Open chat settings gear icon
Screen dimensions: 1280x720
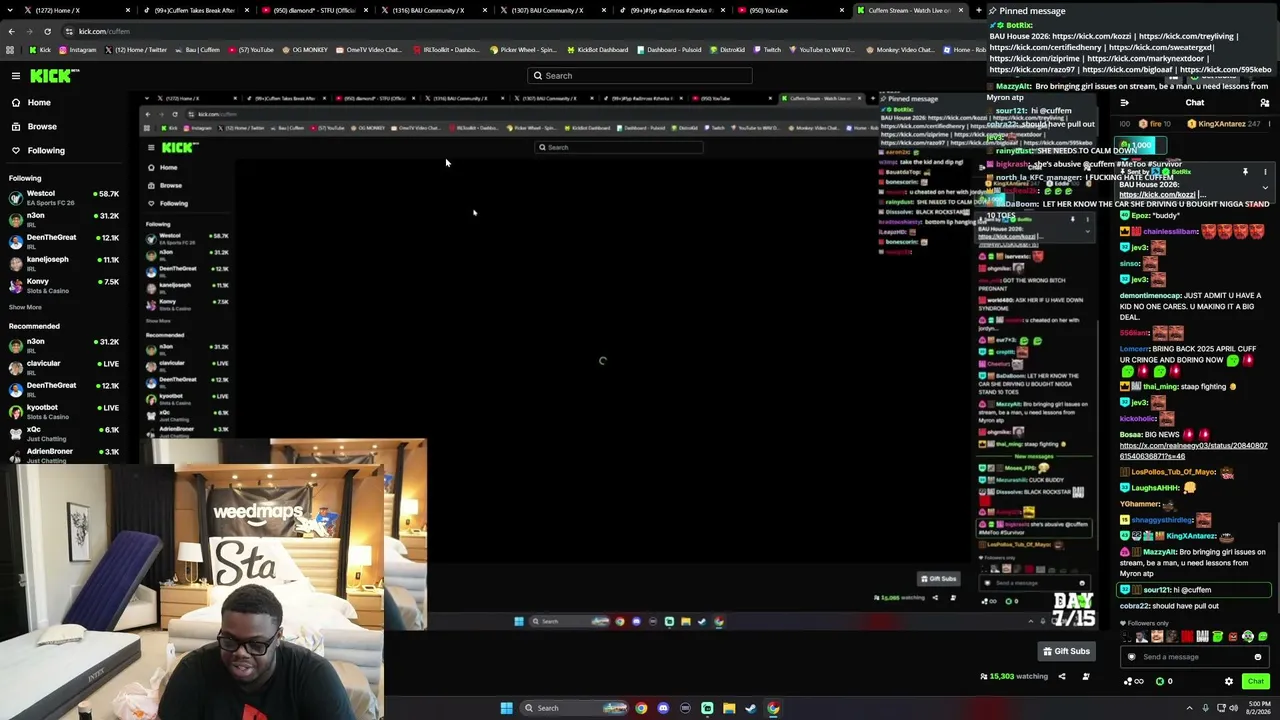tap(1229, 682)
